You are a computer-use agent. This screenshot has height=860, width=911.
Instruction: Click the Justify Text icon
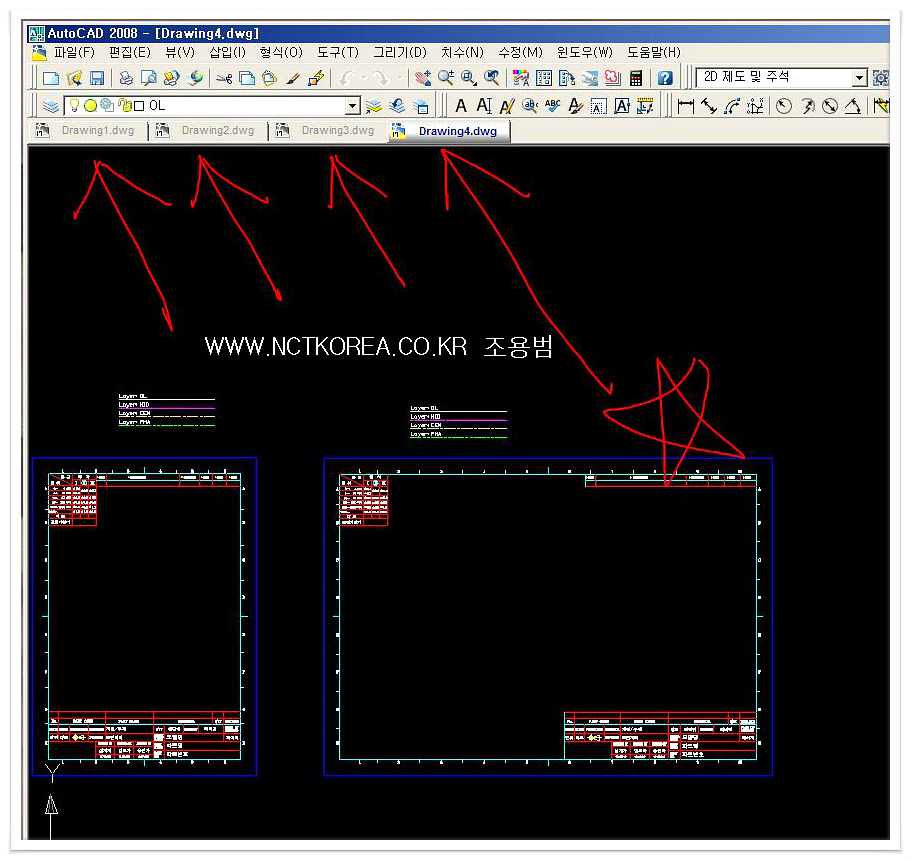tap(622, 106)
